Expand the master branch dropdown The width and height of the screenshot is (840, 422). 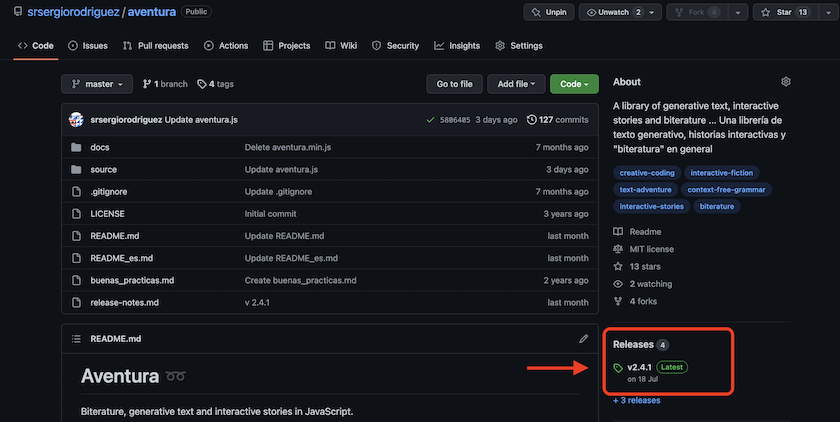pos(97,84)
